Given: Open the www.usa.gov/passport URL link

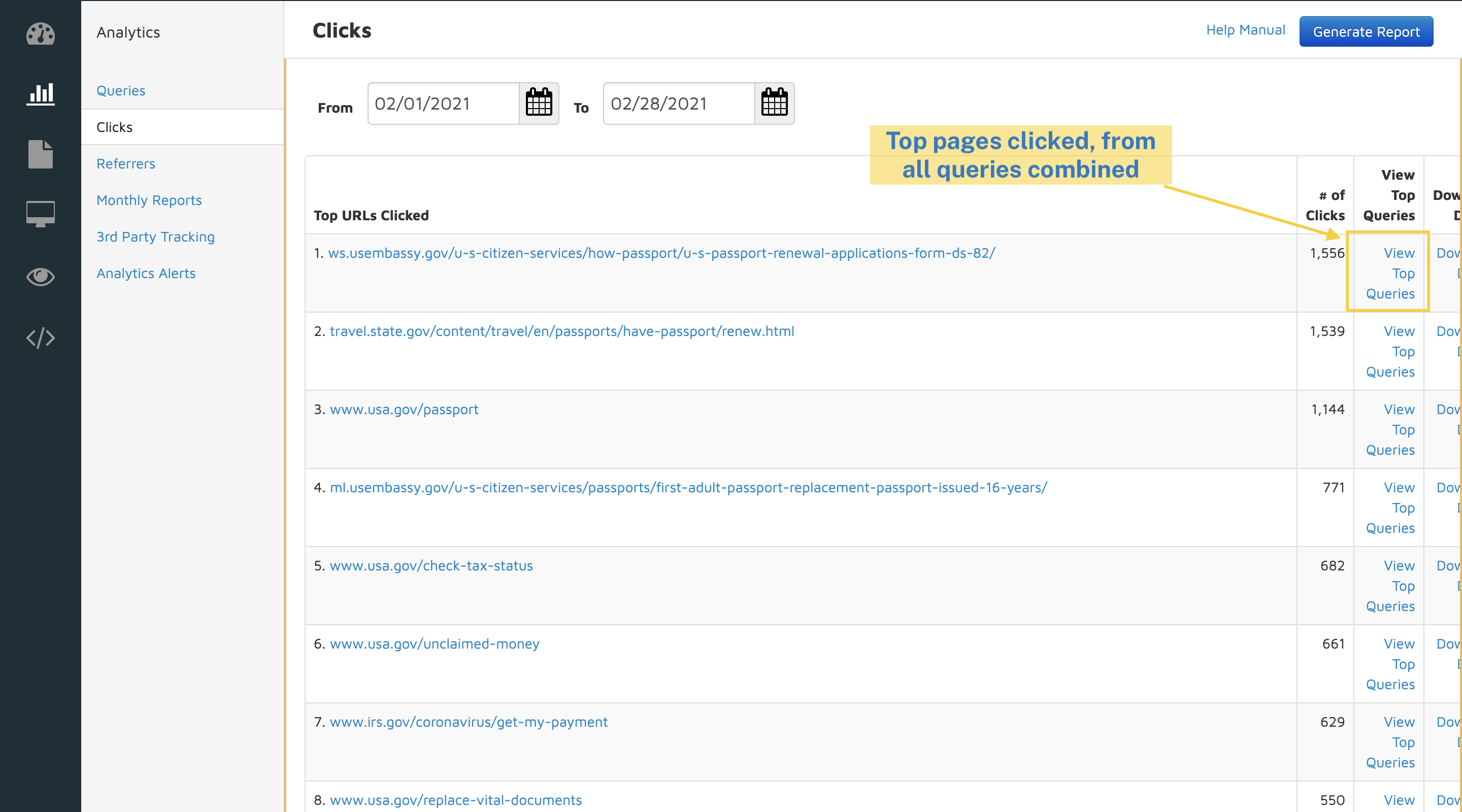Looking at the screenshot, I should coord(404,410).
